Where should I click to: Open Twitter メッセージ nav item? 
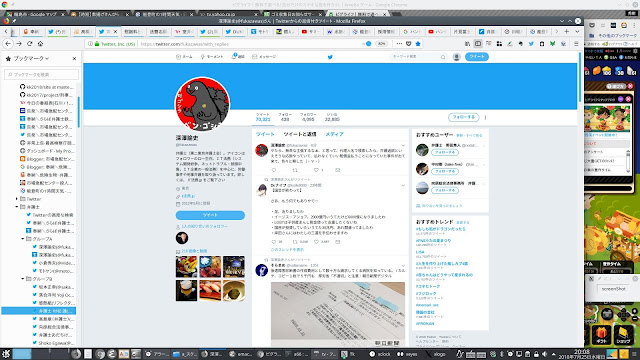[x=264, y=57]
